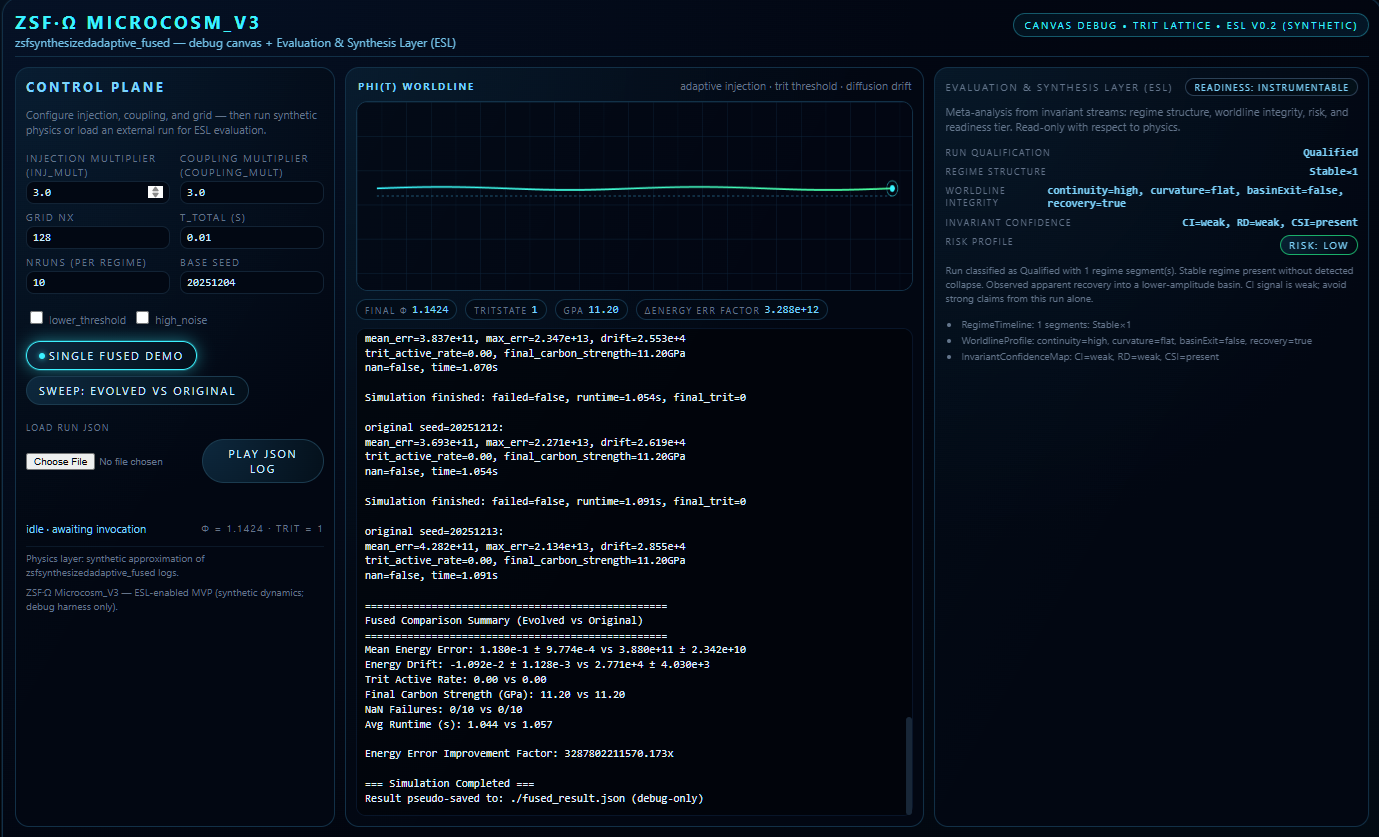Click the CANVAS DEBUG • TRIT LATTICE badge
1379x837 pixels.
[1190, 25]
